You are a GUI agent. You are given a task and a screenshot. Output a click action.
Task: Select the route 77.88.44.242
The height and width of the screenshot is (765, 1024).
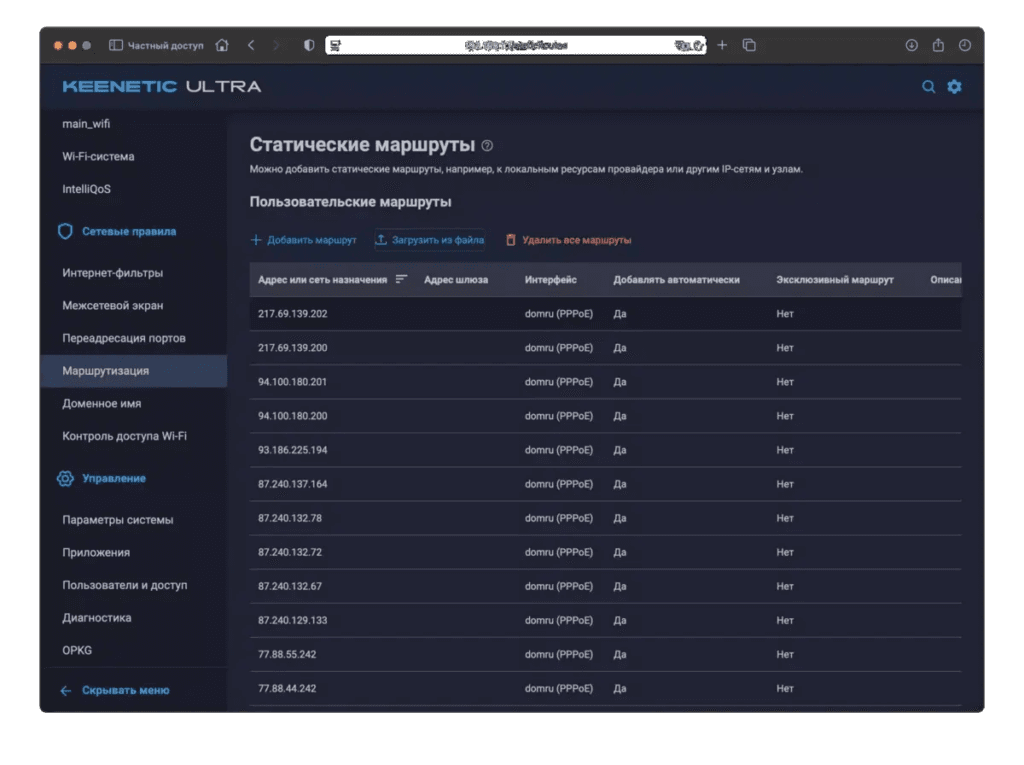click(605, 688)
